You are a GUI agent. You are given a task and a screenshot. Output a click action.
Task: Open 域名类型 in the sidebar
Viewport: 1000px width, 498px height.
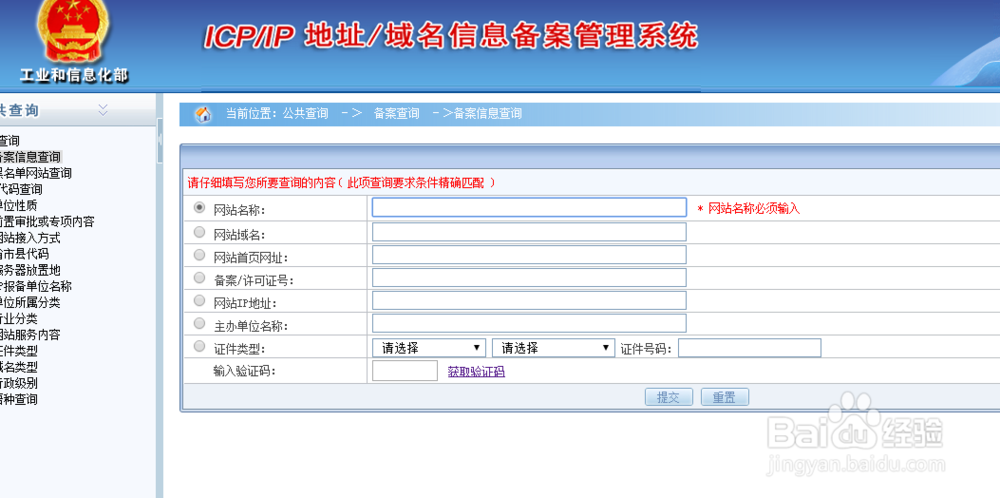(x=18, y=367)
